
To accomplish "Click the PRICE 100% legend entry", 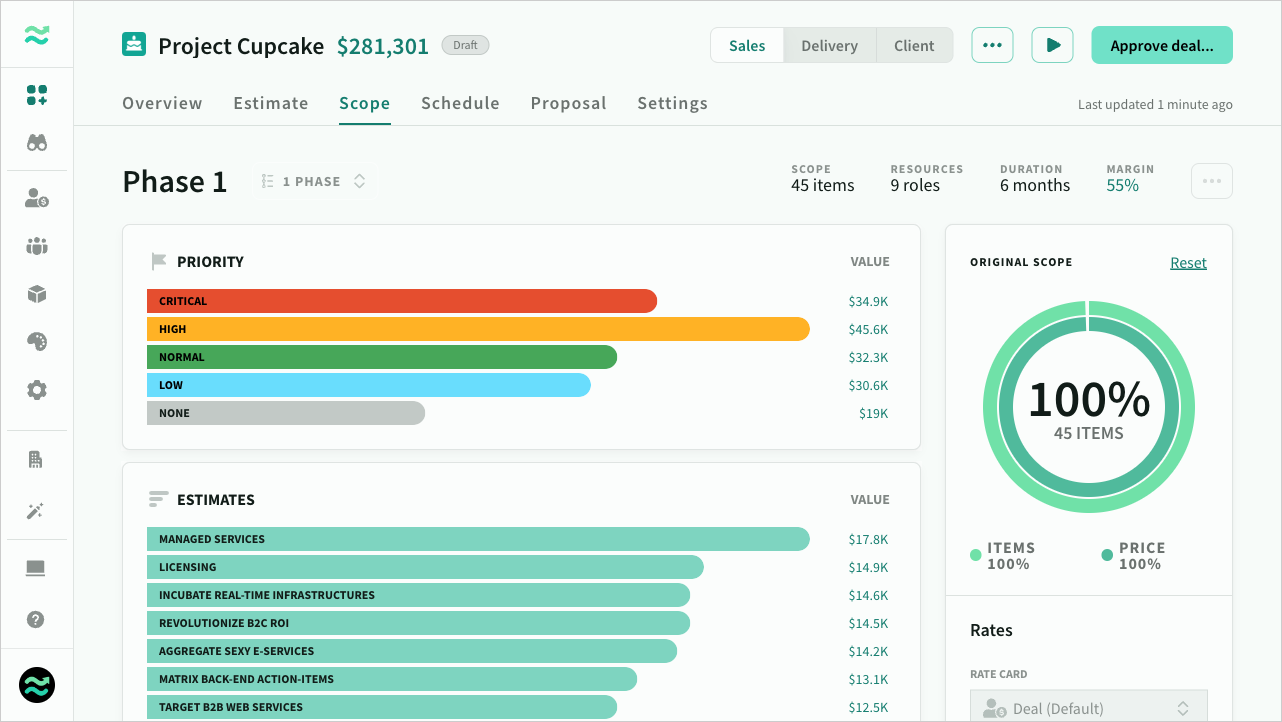I will click(1134, 556).
